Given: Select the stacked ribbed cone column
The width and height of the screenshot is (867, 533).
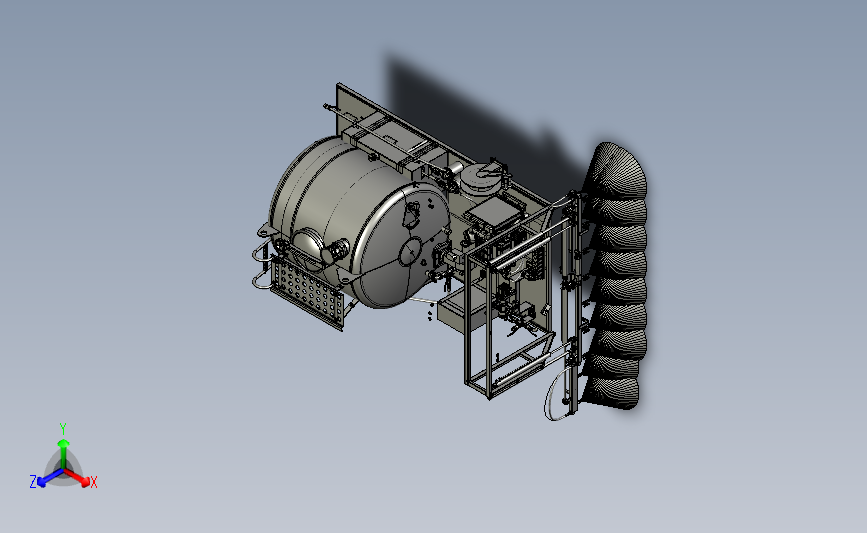Looking at the screenshot, I should (617, 275).
